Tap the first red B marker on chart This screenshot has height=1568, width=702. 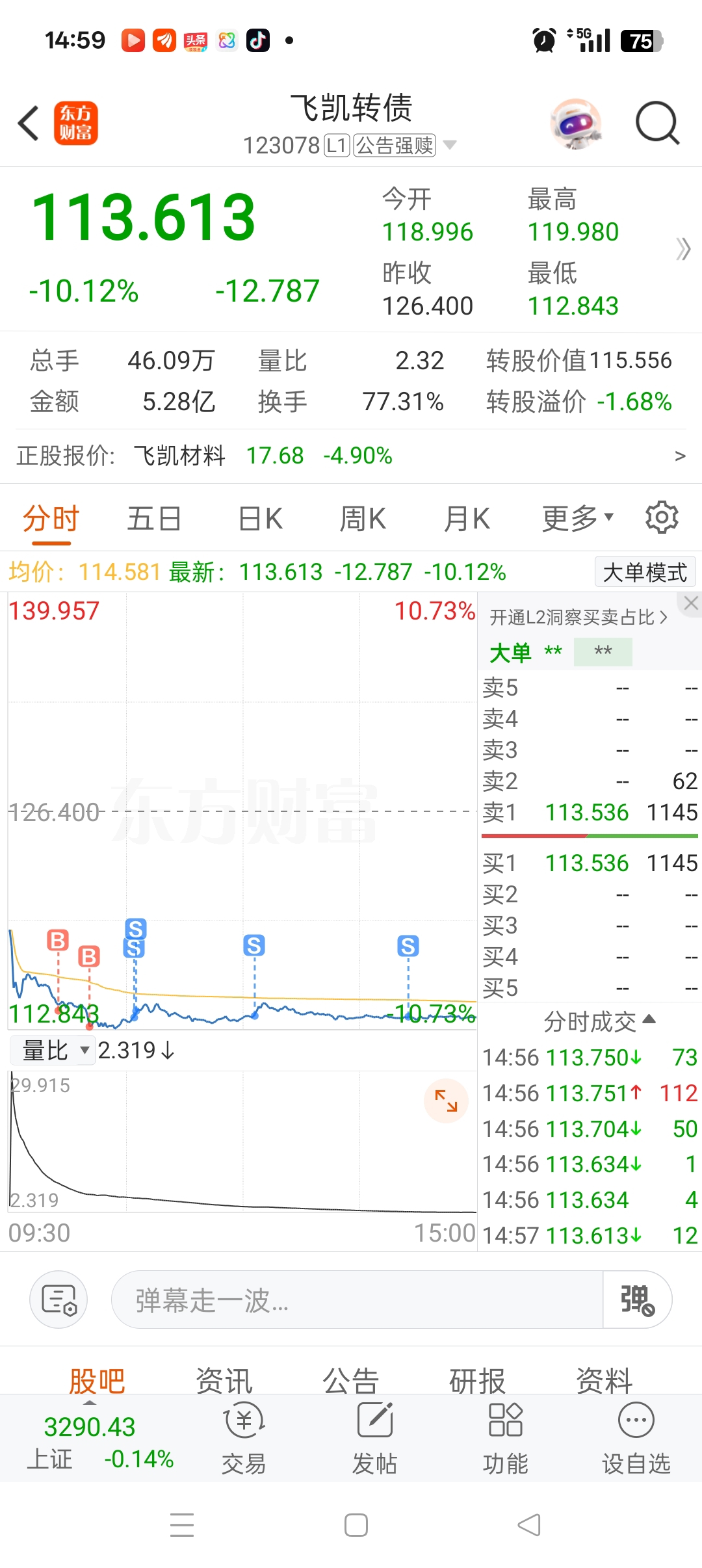coord(58,940)
